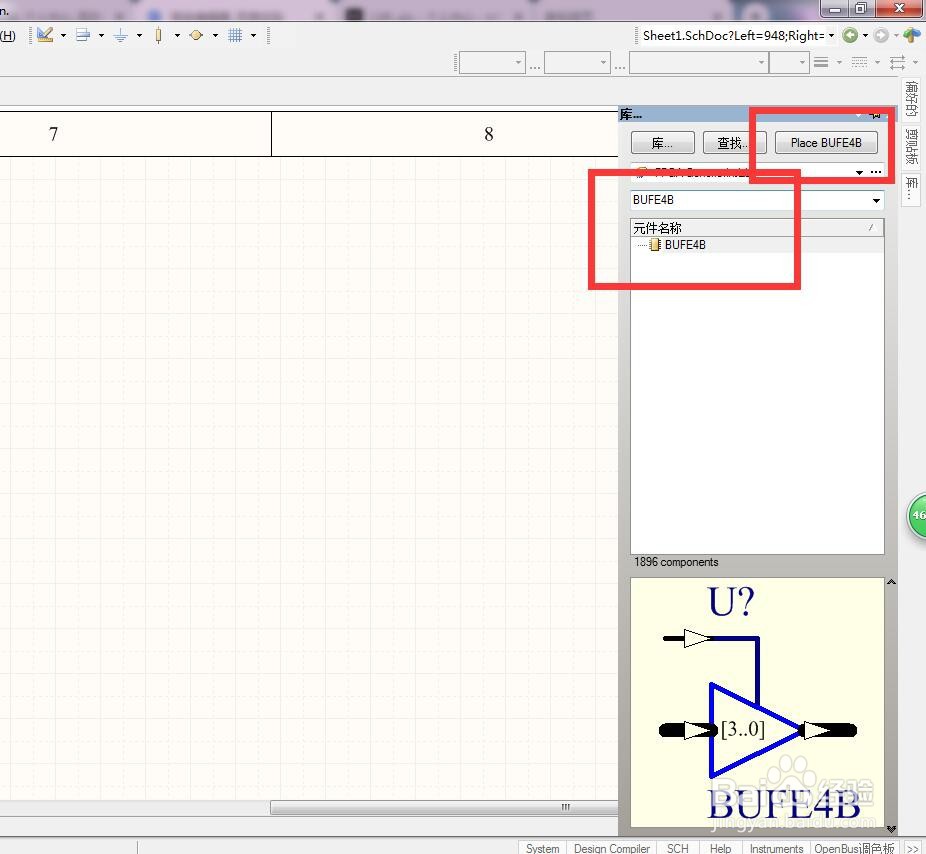This screenshot has height=854, width=926.
Task: Open the 剪贴板 side panel tab
Action: 911,146
